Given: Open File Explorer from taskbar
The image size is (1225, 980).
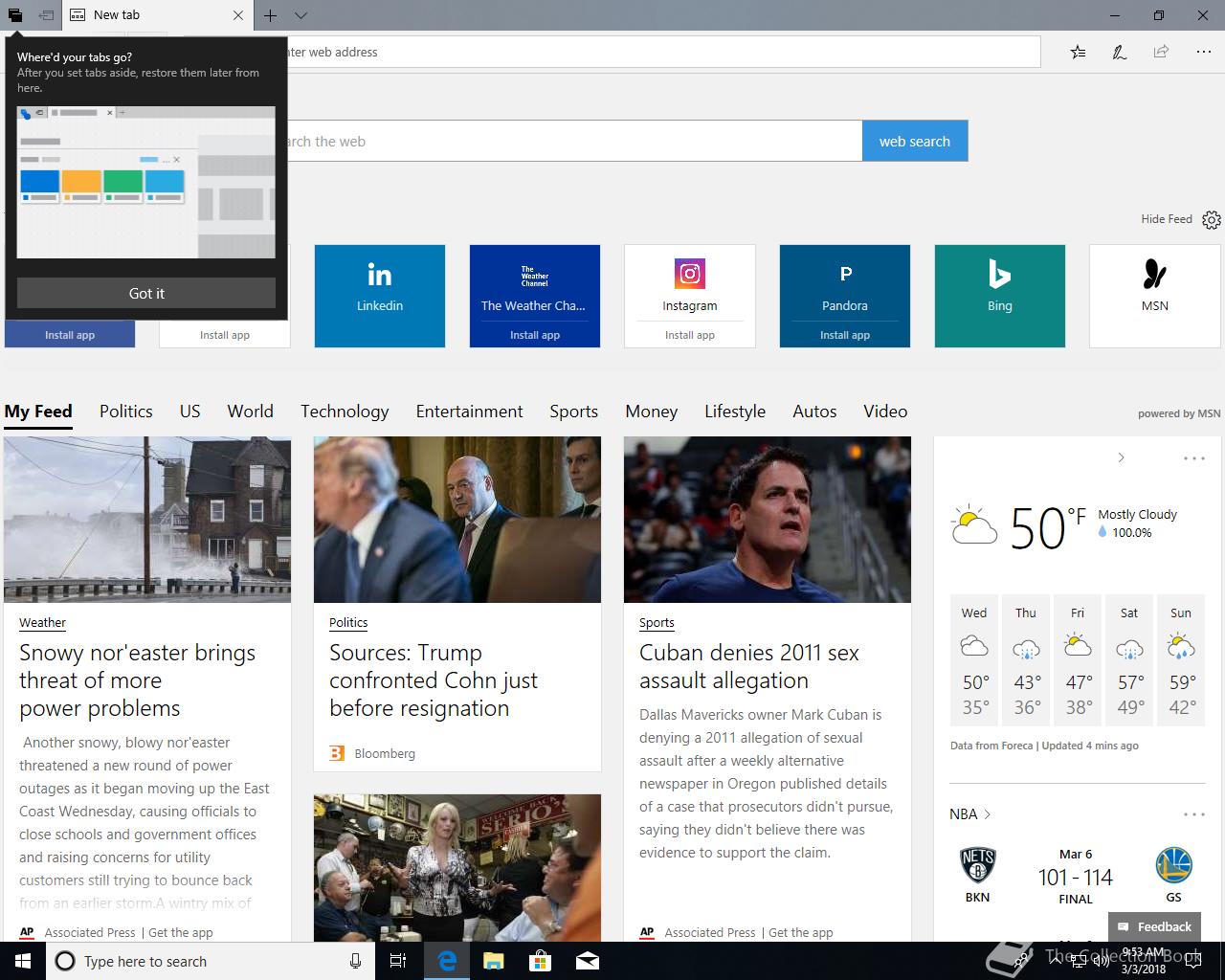Looking at the screenshot, I should [x=493, y=961].
